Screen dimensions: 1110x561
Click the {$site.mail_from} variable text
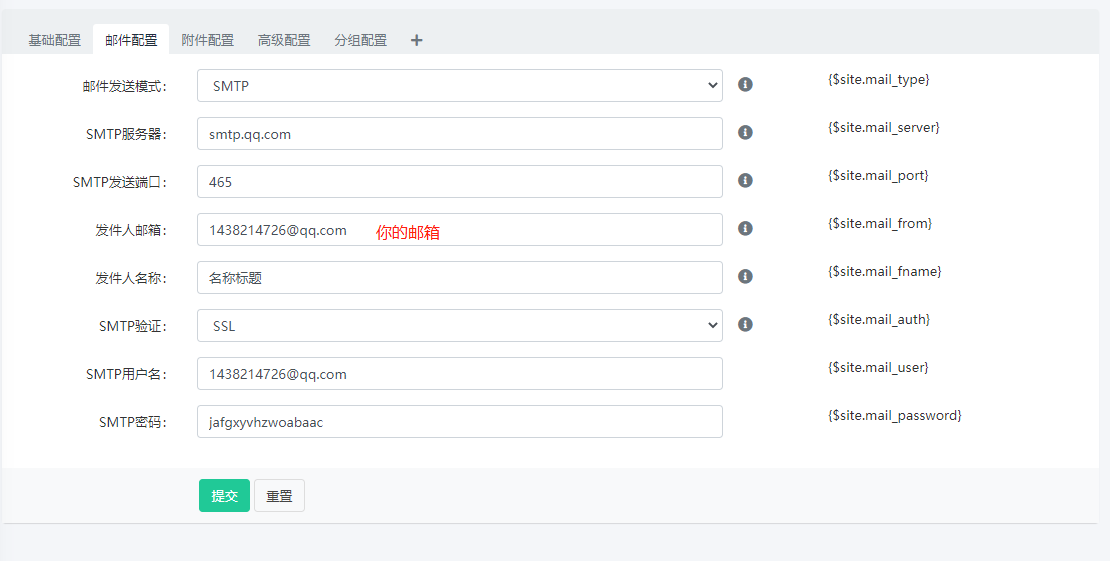tap(880, 223)
